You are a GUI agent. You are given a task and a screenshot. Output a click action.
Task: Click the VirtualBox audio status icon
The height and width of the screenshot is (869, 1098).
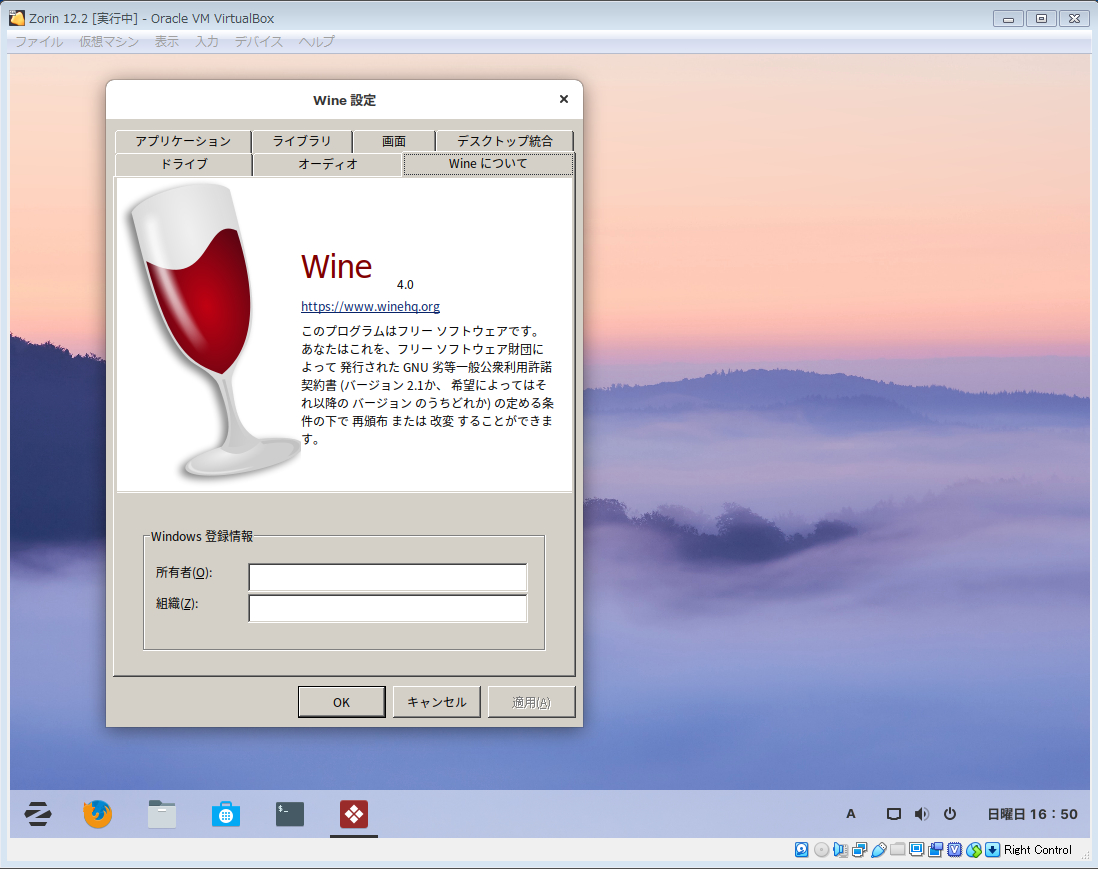pyautogui.click(x=840, y=849)
